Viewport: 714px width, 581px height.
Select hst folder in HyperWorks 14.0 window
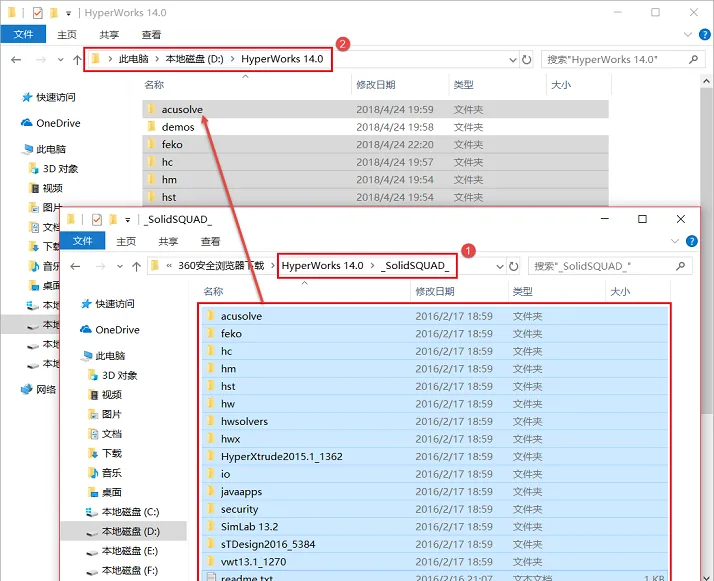(x=375, y=197)
